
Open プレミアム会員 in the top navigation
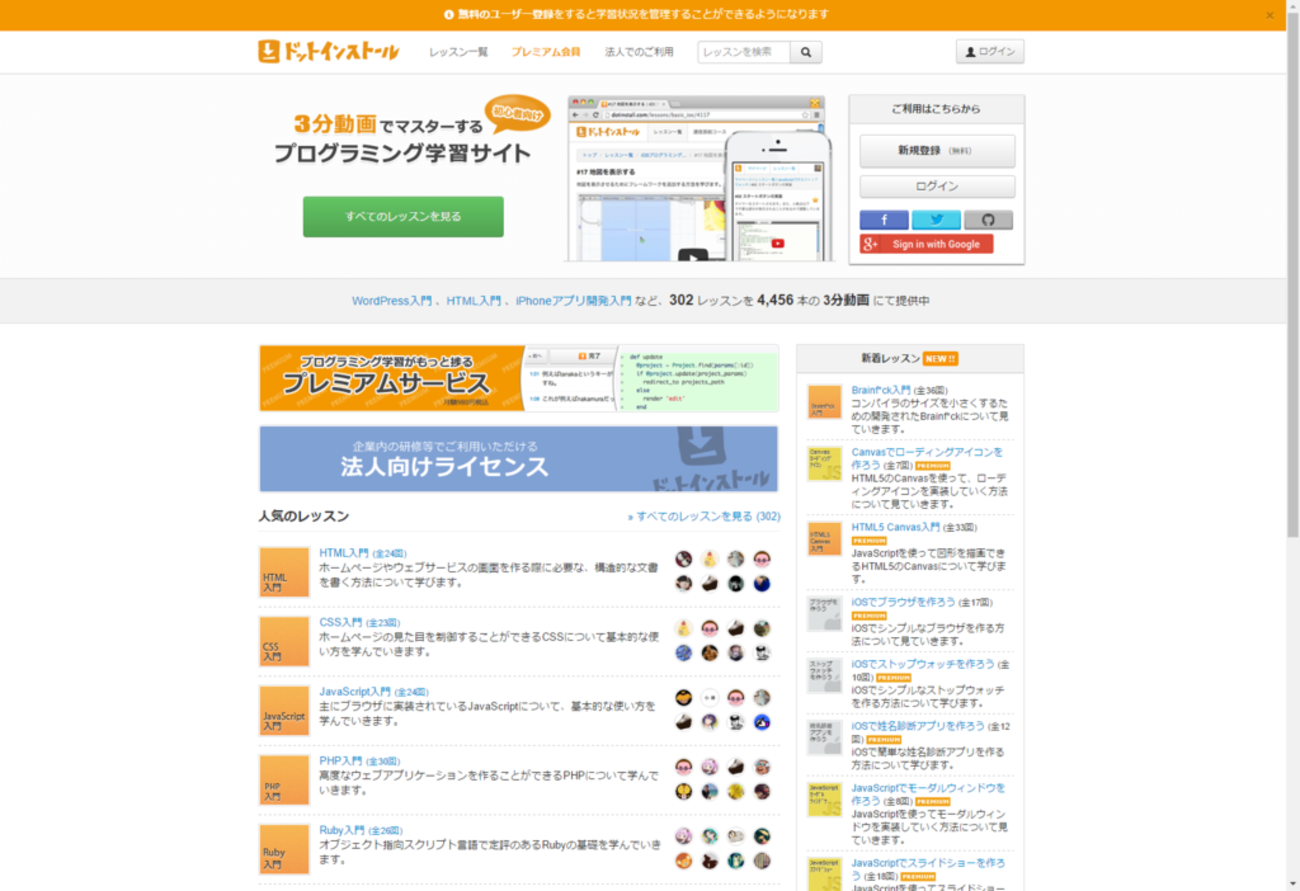[546, 52]
